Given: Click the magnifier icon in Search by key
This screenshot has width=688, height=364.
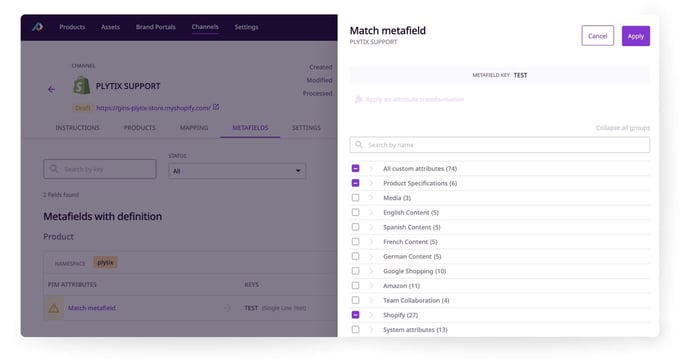Looking at the screenshot, I should click(54, 169).
